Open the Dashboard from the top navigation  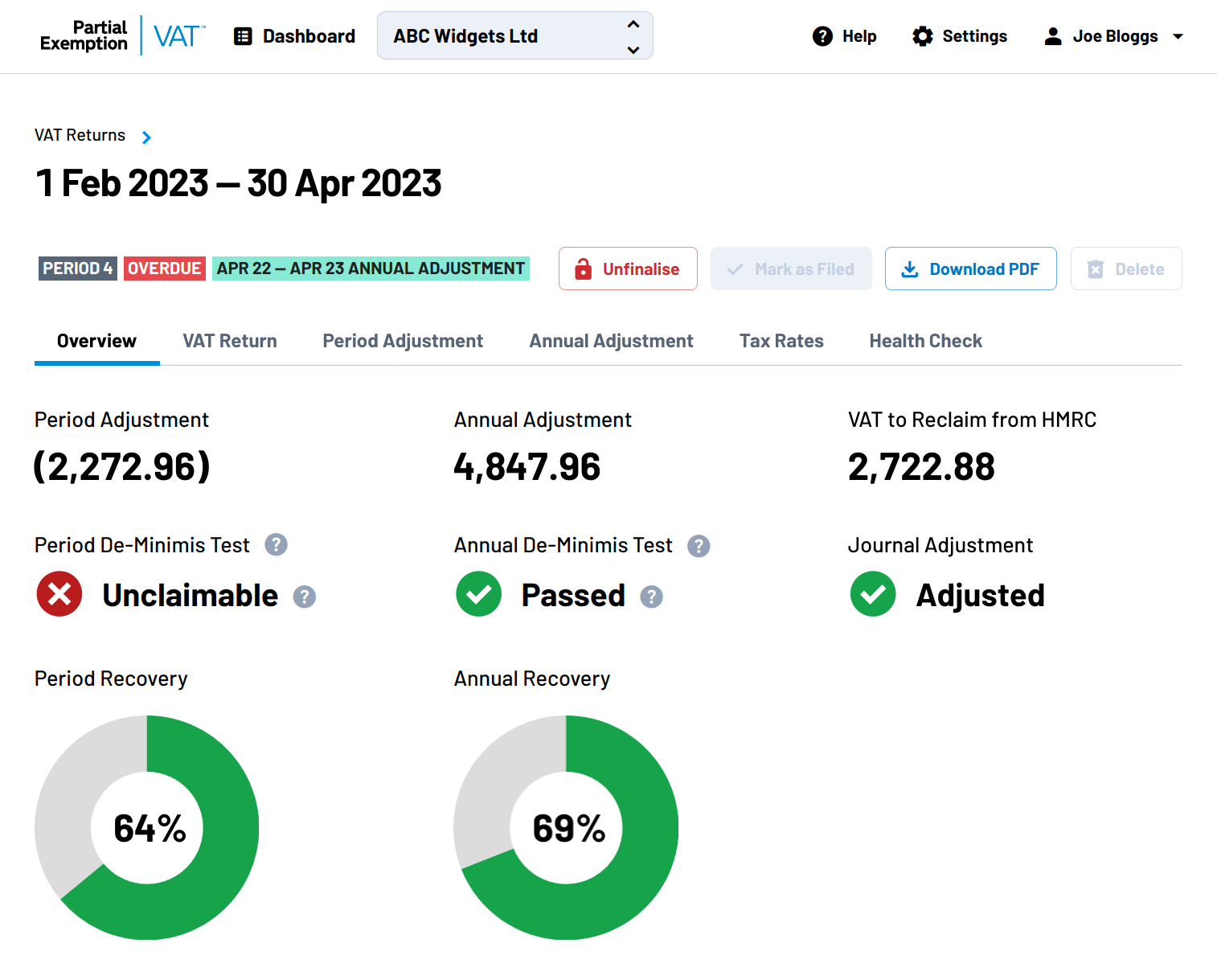pos(294,36)
